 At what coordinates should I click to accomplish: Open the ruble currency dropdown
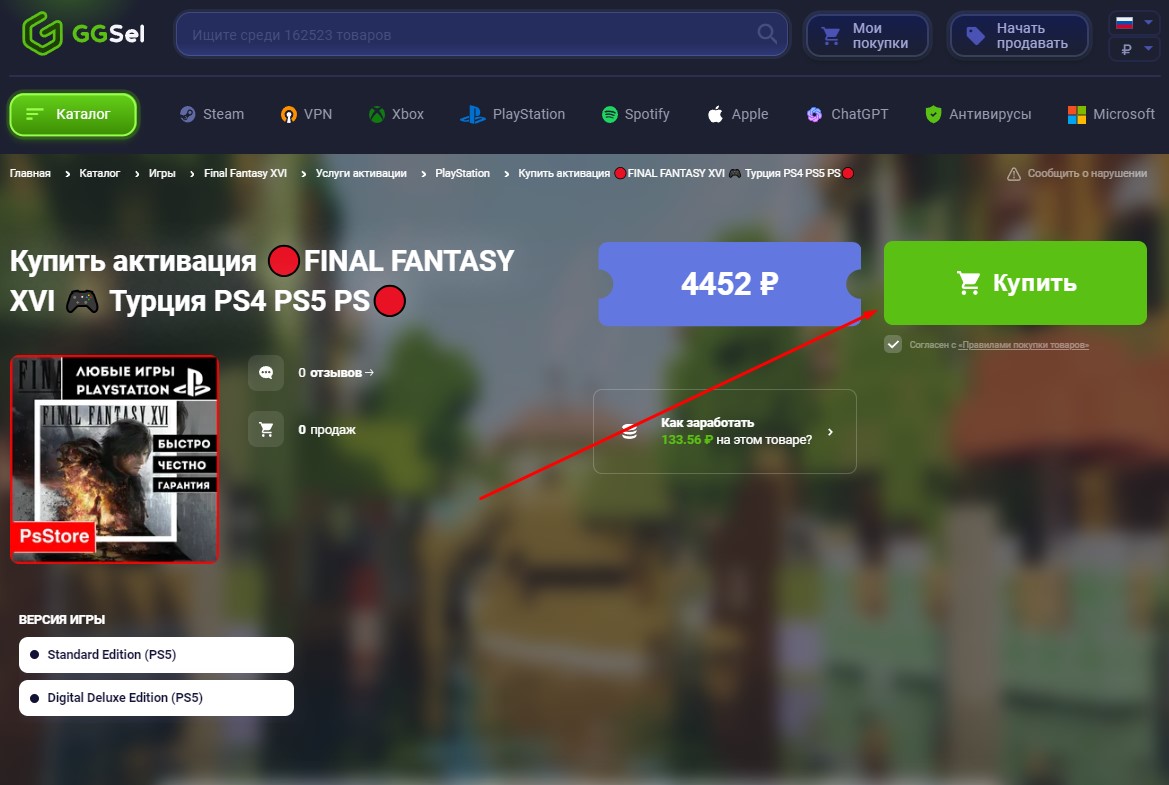1134,49
